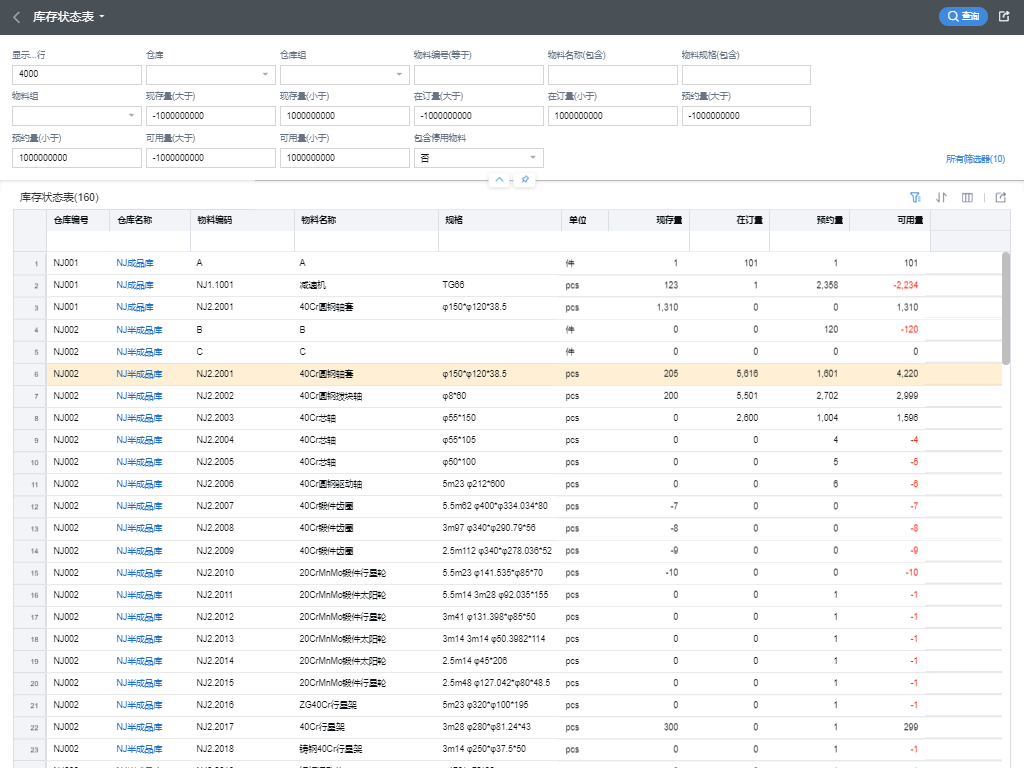1024x768 pixels.
Task: Click the red value -2,234
Action: [x=906, y=285]
